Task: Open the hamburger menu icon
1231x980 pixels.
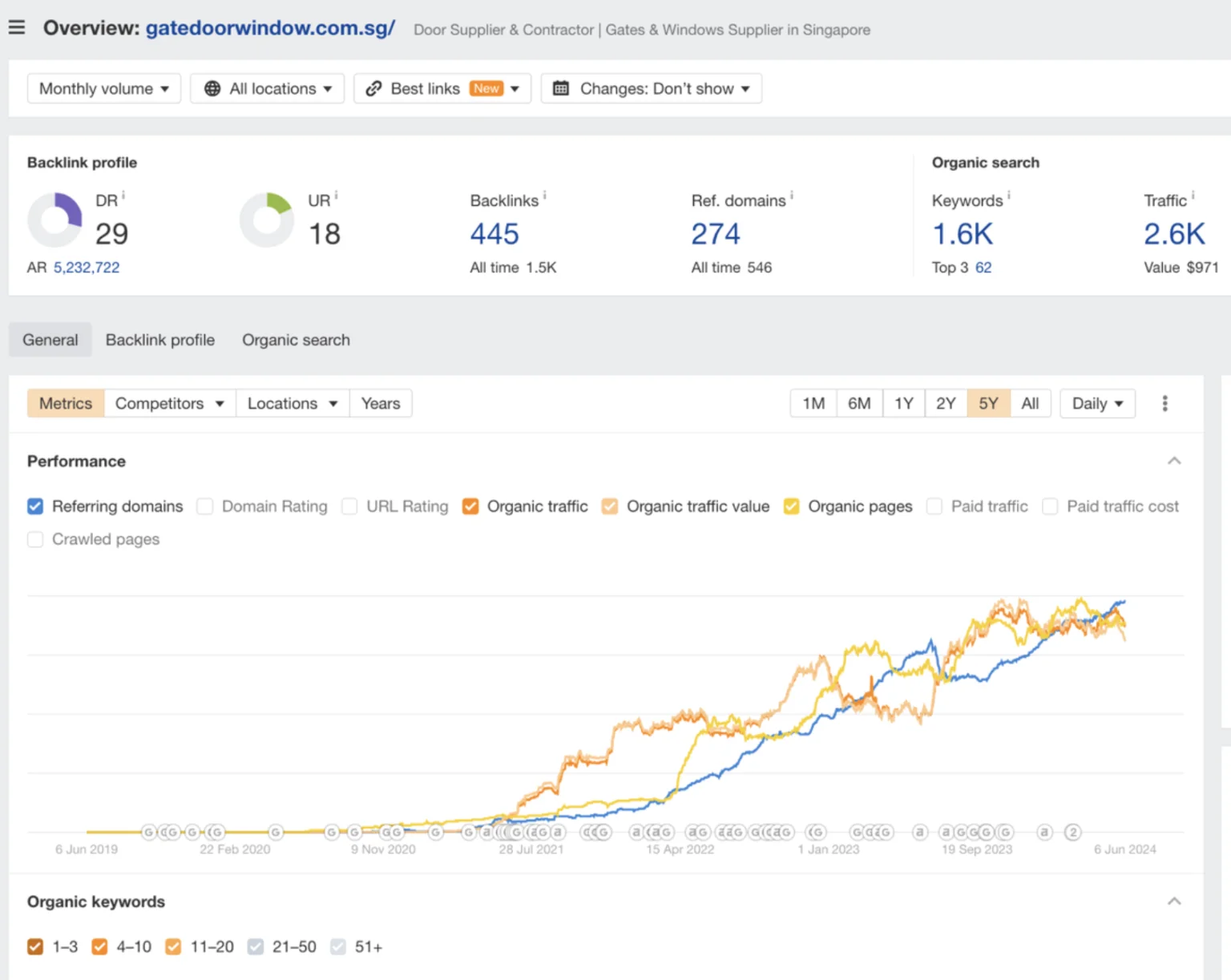Action: tap(17, 28)
